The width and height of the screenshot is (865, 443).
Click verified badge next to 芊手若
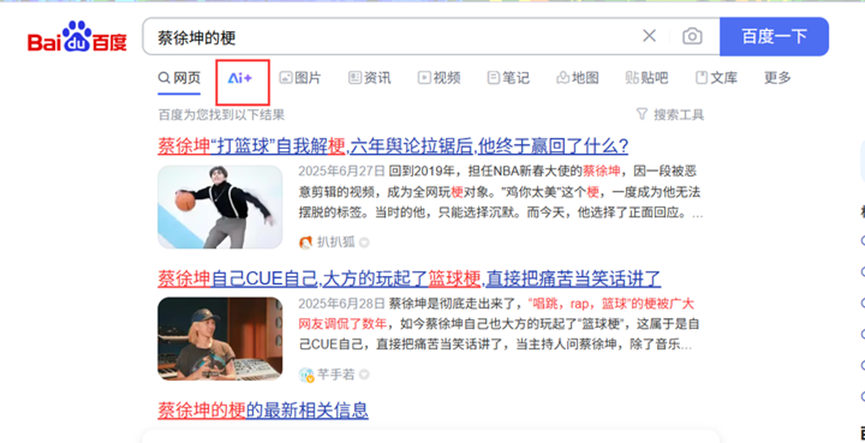tap(364, 375)
